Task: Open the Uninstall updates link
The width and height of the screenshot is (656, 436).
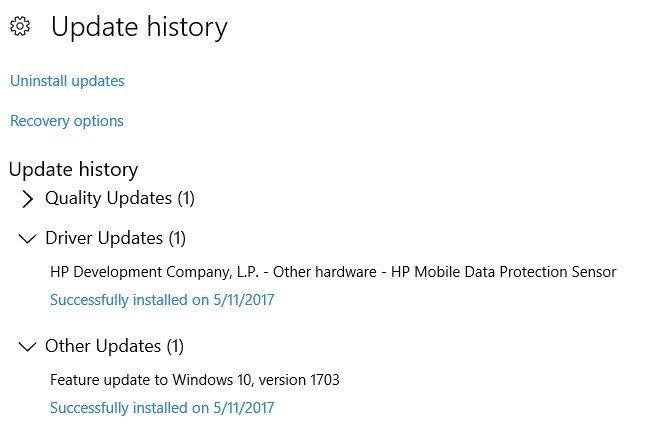Action: click(x=67, y=81)
